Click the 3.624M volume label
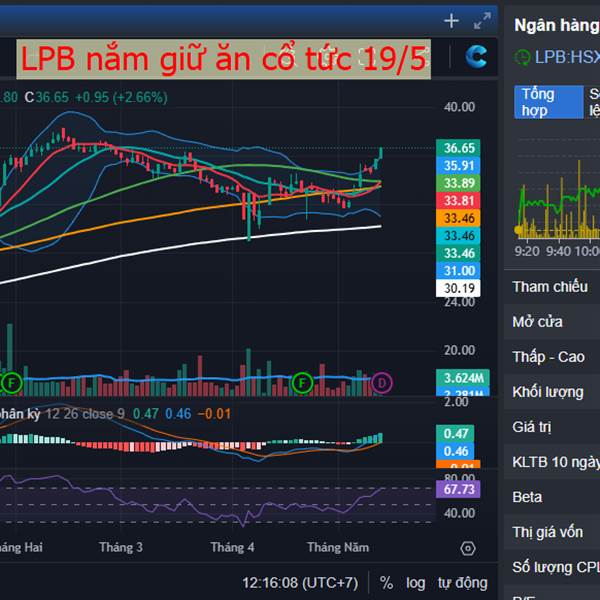This screenshot has height=600, width=600. [x=463, y=378]
